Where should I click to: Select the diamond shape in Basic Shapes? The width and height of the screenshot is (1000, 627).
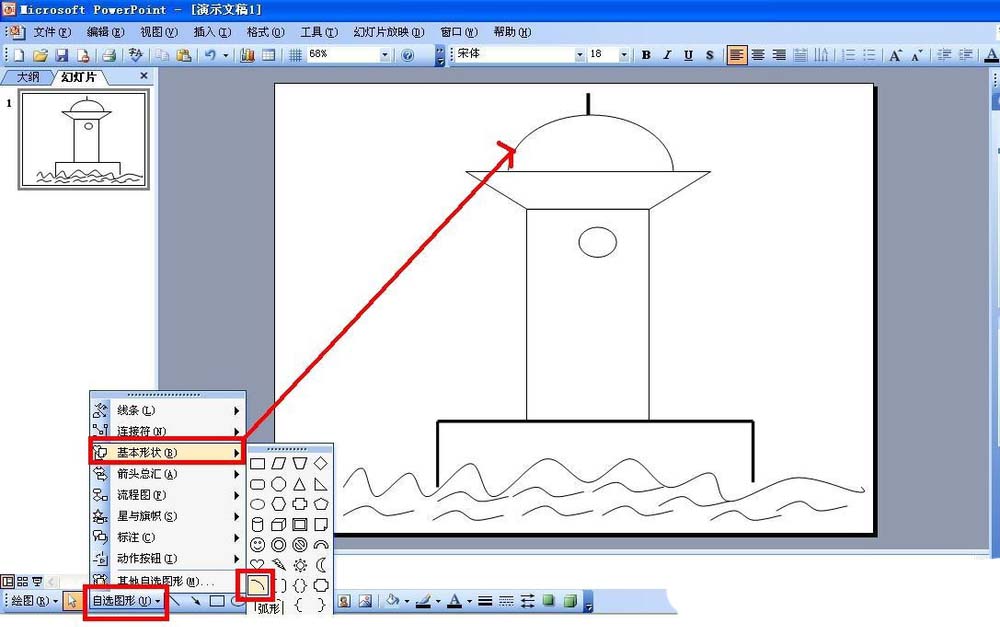[x=321, y=463]
